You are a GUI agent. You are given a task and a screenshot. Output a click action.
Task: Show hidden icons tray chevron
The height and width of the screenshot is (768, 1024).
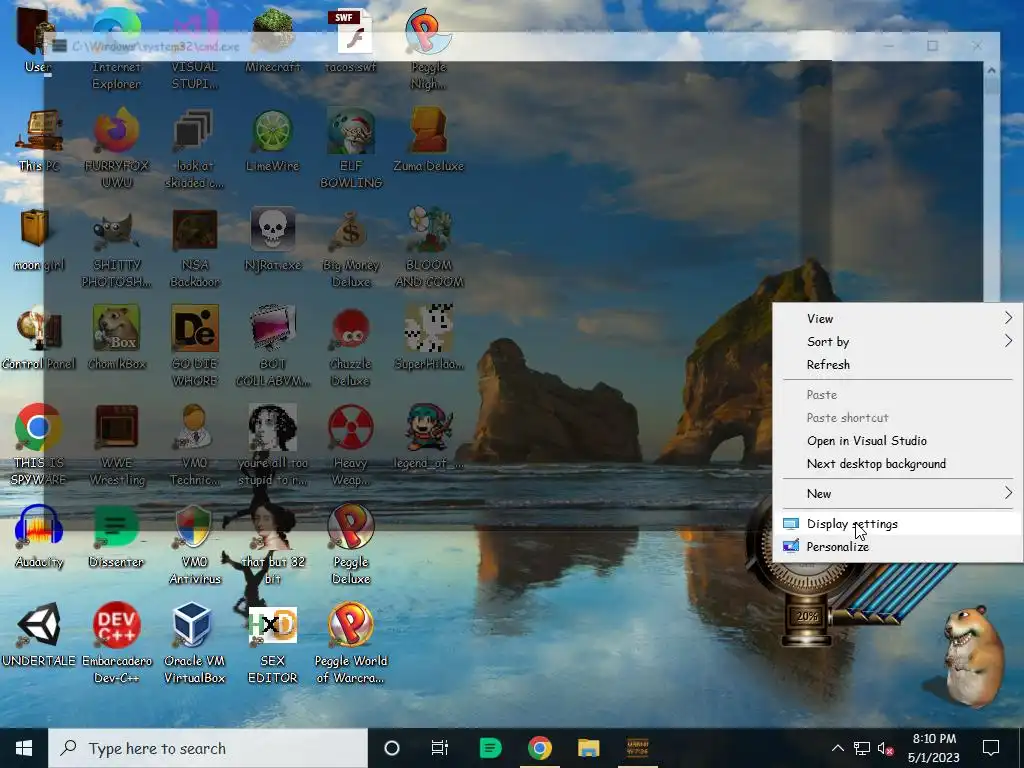[x=837, y=748]
